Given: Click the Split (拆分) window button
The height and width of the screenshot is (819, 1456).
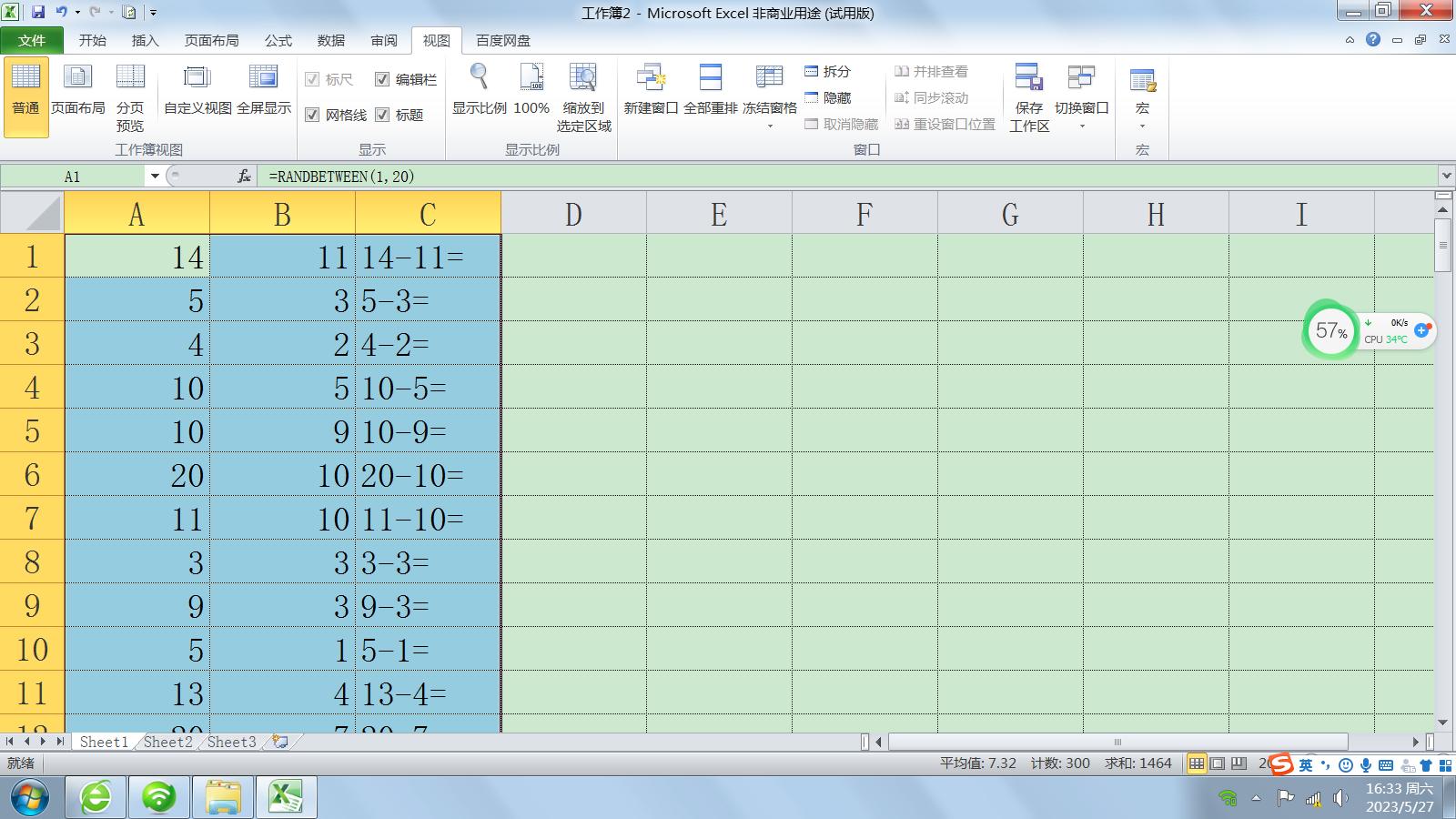Looking at the screenshot, I should tap(827, 71).
